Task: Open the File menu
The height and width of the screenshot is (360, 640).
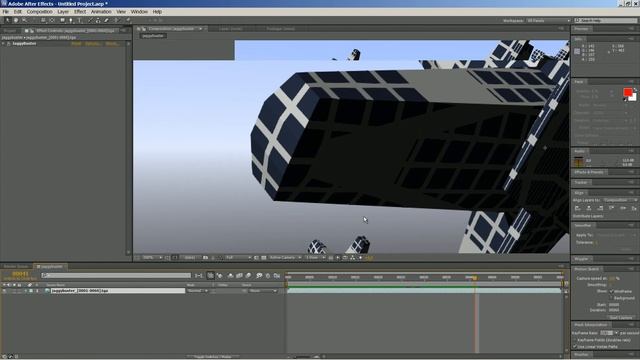Action: pyautogui.click(x=5, y=12)
